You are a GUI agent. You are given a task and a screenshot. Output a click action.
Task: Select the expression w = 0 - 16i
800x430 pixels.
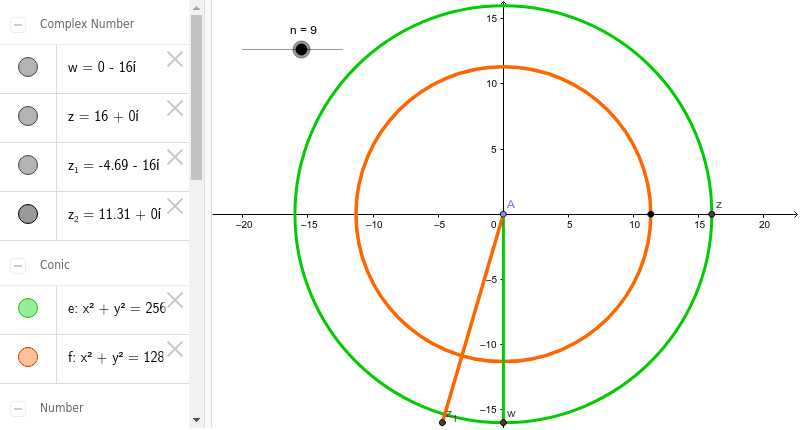(102, 67)
